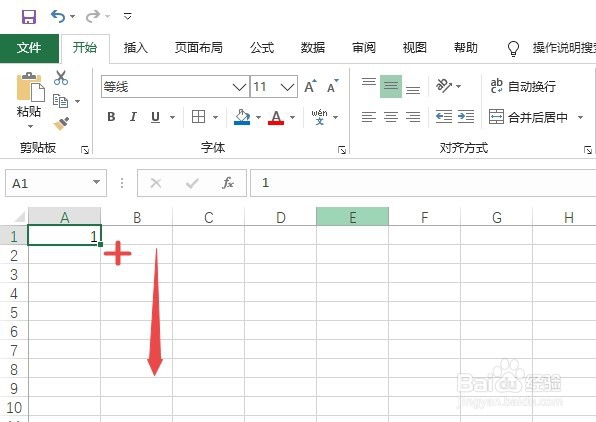Click the Increase Font Size icon
596x422 pixels.
(311, 86)
